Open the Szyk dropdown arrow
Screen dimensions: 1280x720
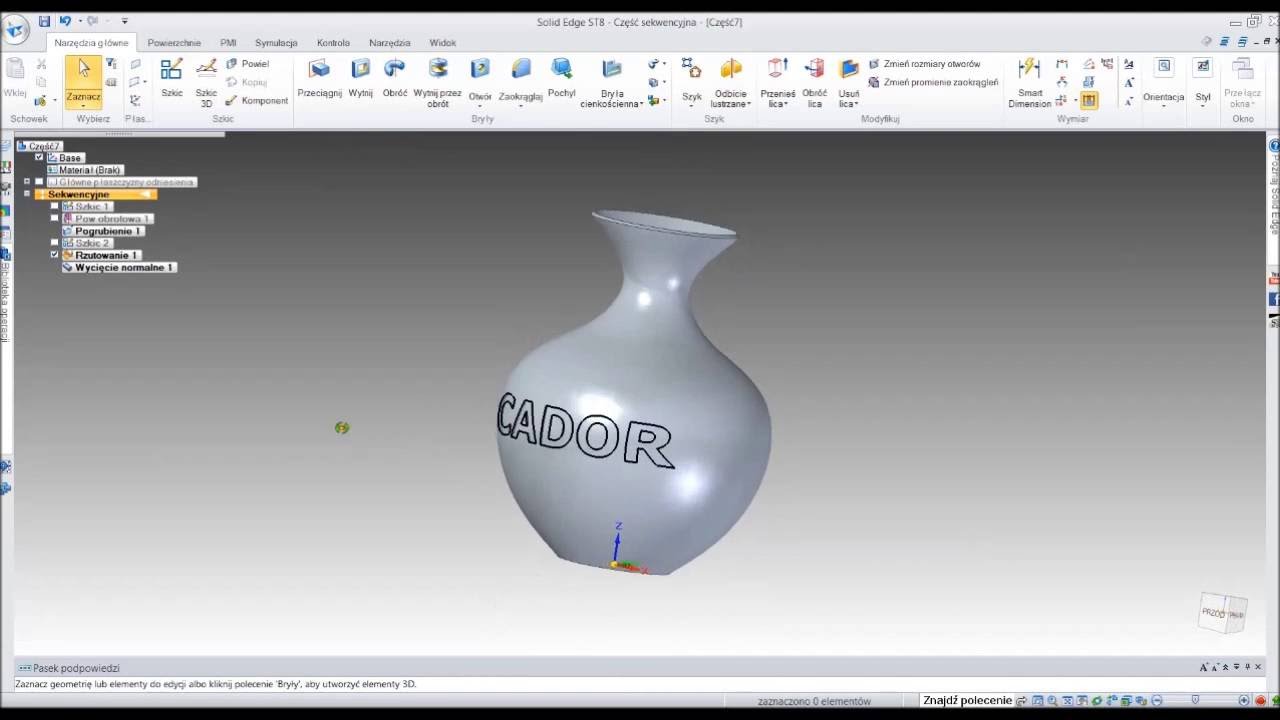(691, 106)
